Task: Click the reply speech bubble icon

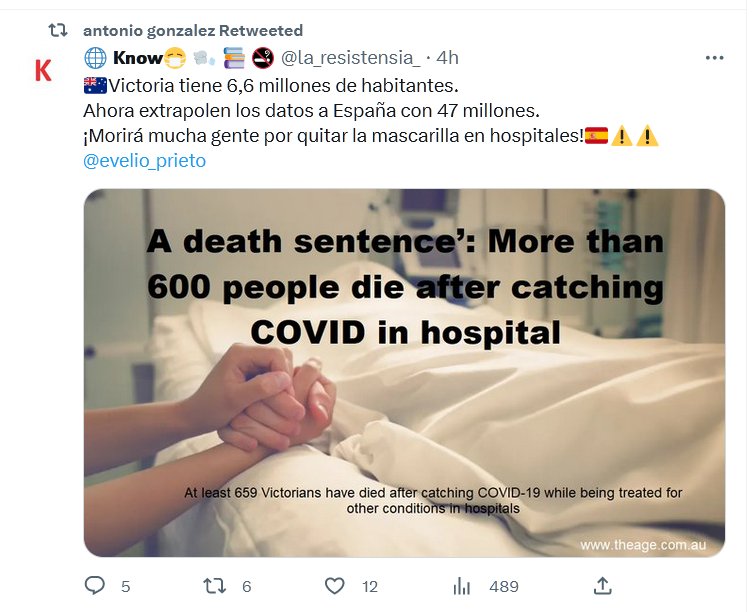Action: [x=95, y=586]
